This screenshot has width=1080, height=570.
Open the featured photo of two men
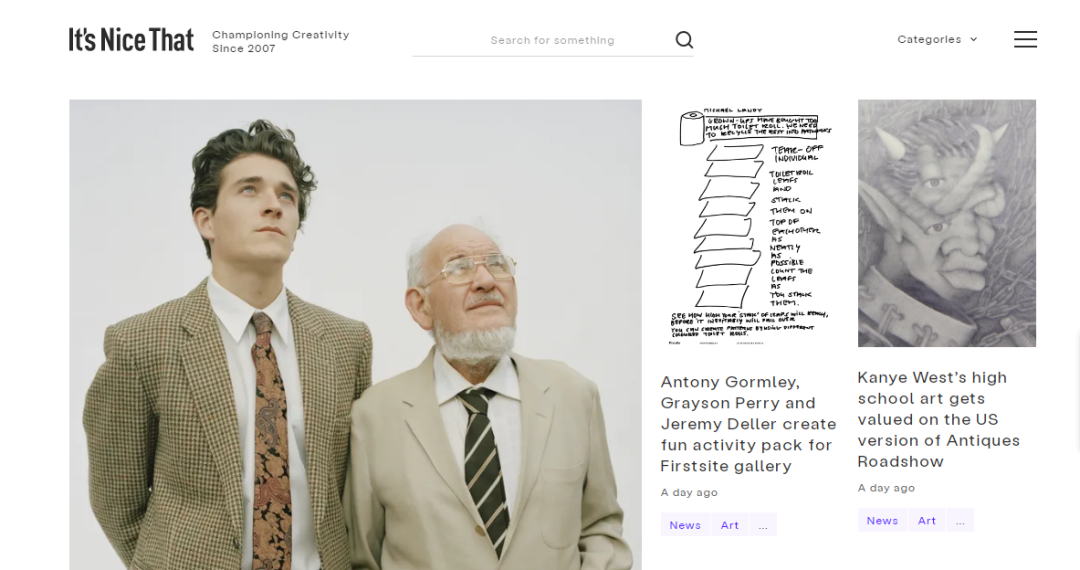(x=355, y=335)
